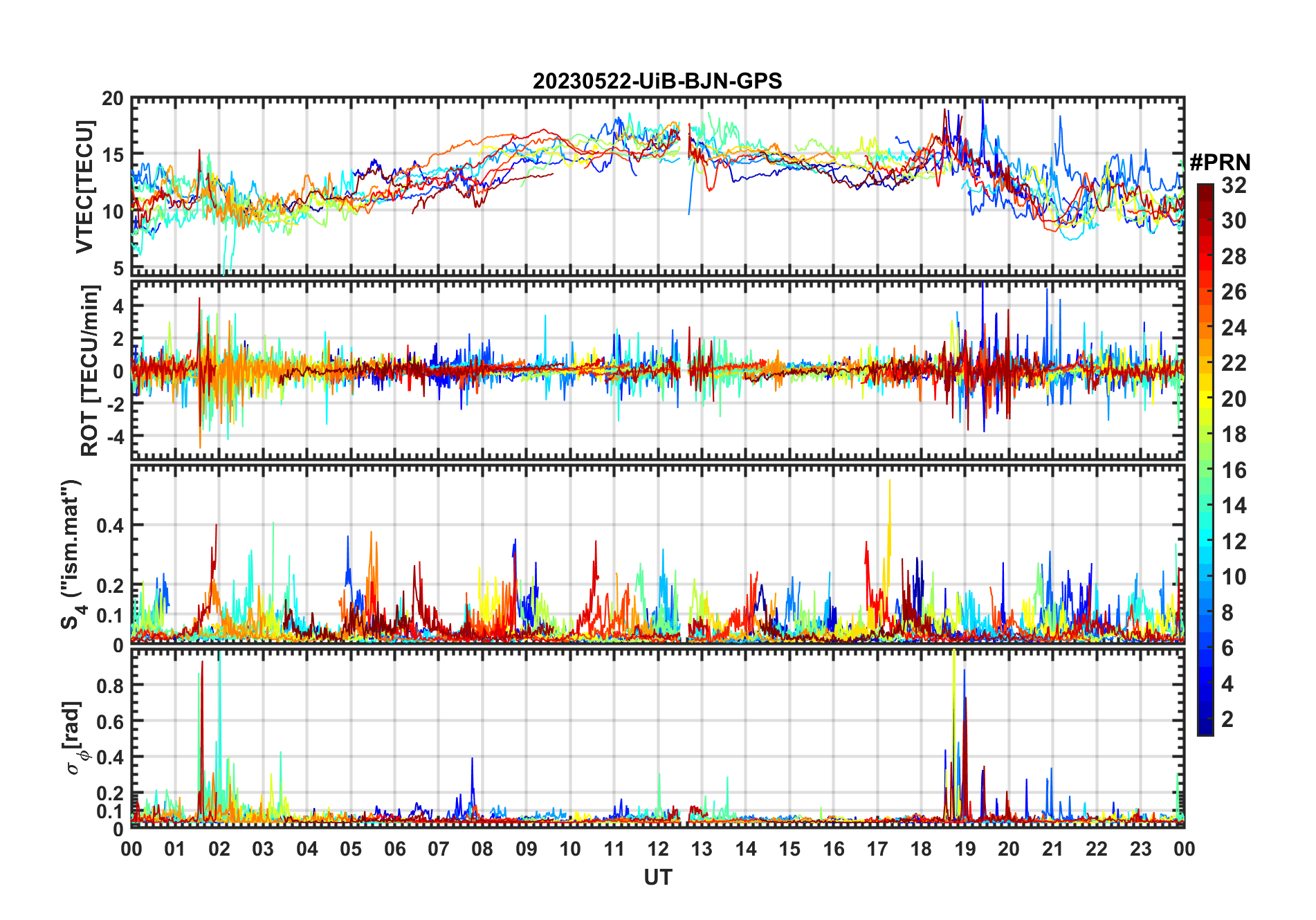Screen dimensions: 1316x920
Task: Click the 01 hour tick label
Action: (175, 849)
